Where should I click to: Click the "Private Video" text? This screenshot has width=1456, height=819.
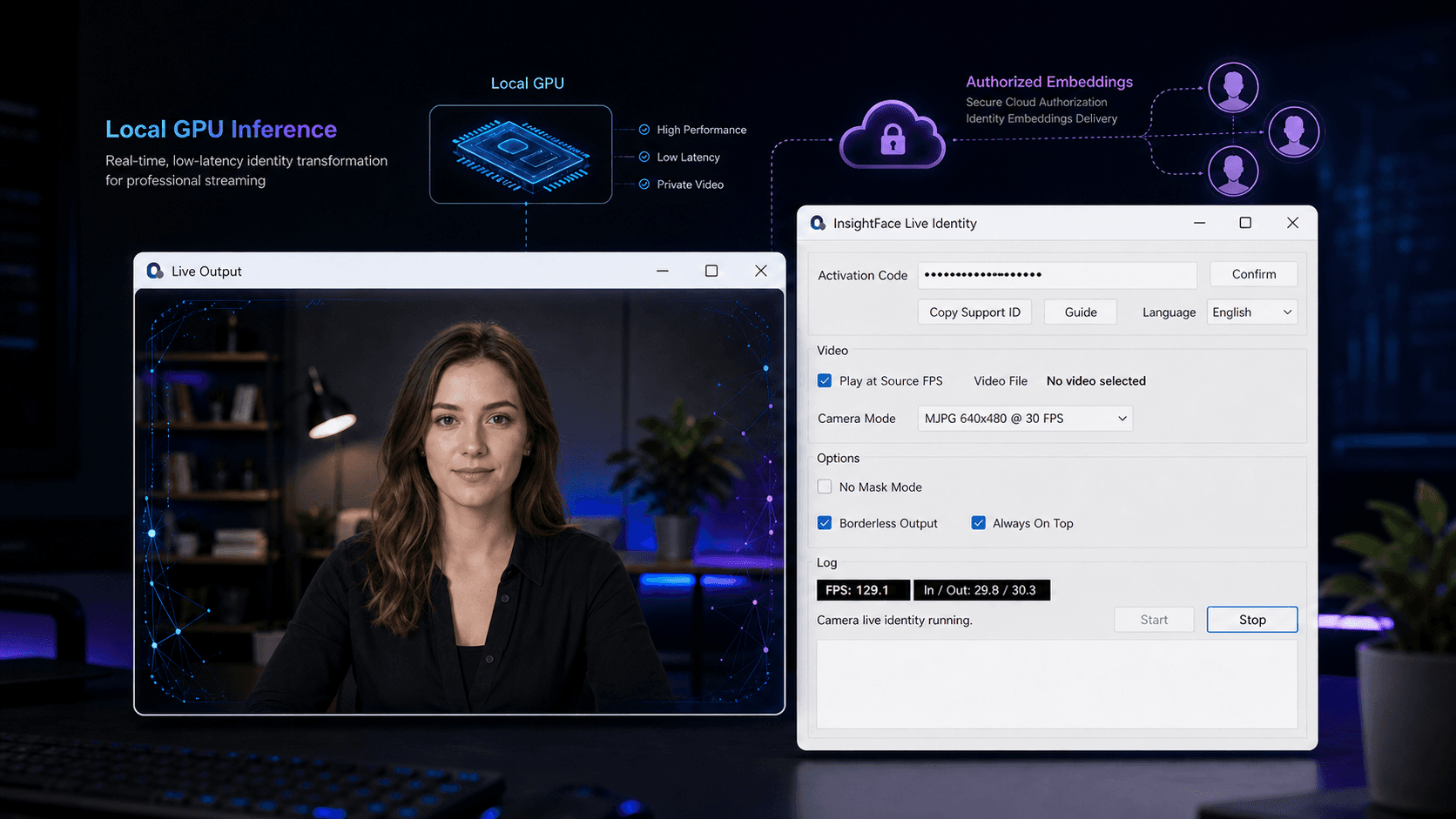click(x=691, y=184)
